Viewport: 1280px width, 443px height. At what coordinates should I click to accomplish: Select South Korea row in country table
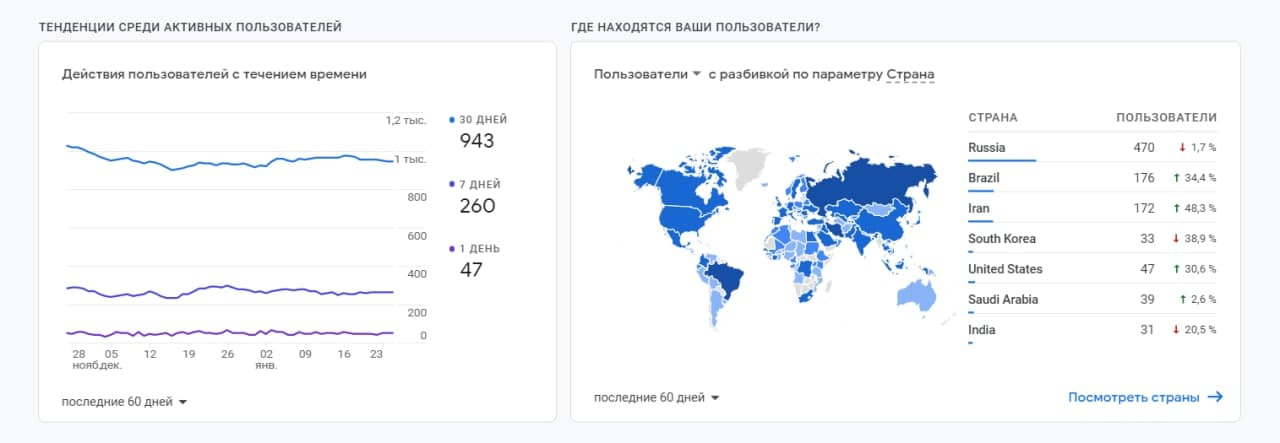click(x=1092, y=239)
